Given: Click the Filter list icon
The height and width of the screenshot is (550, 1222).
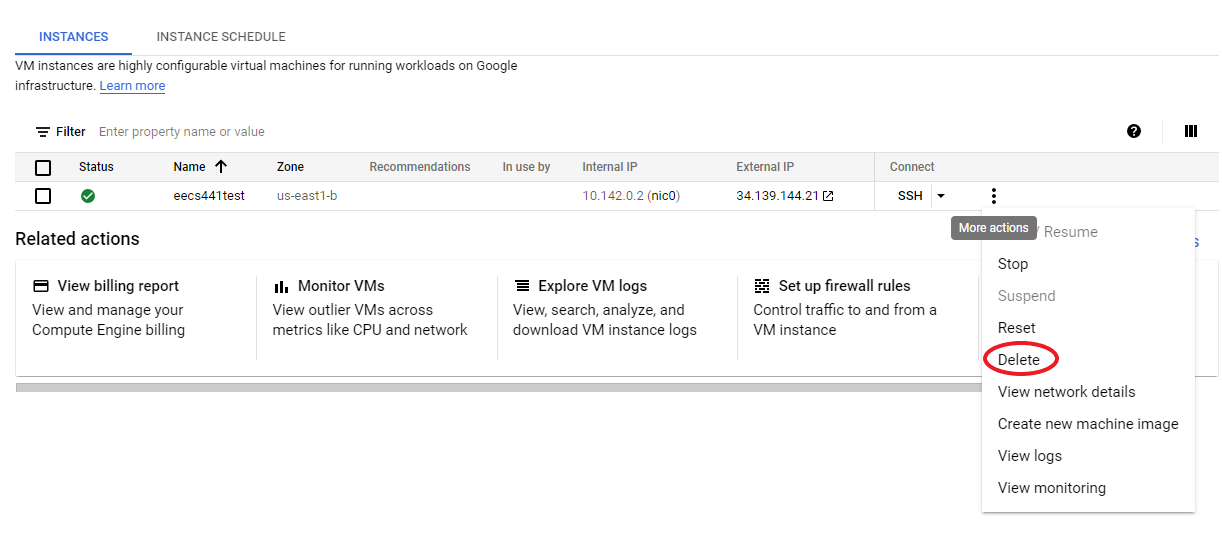Looking at the screenshot, I should (43, 132).
